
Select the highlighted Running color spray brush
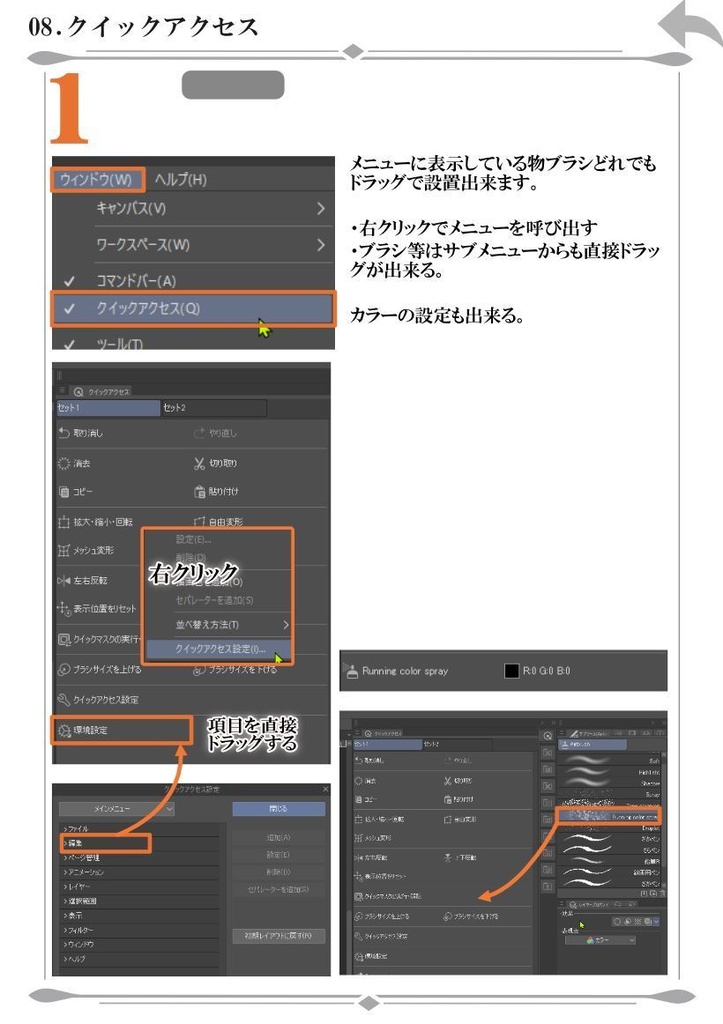(x=609, y=816)
